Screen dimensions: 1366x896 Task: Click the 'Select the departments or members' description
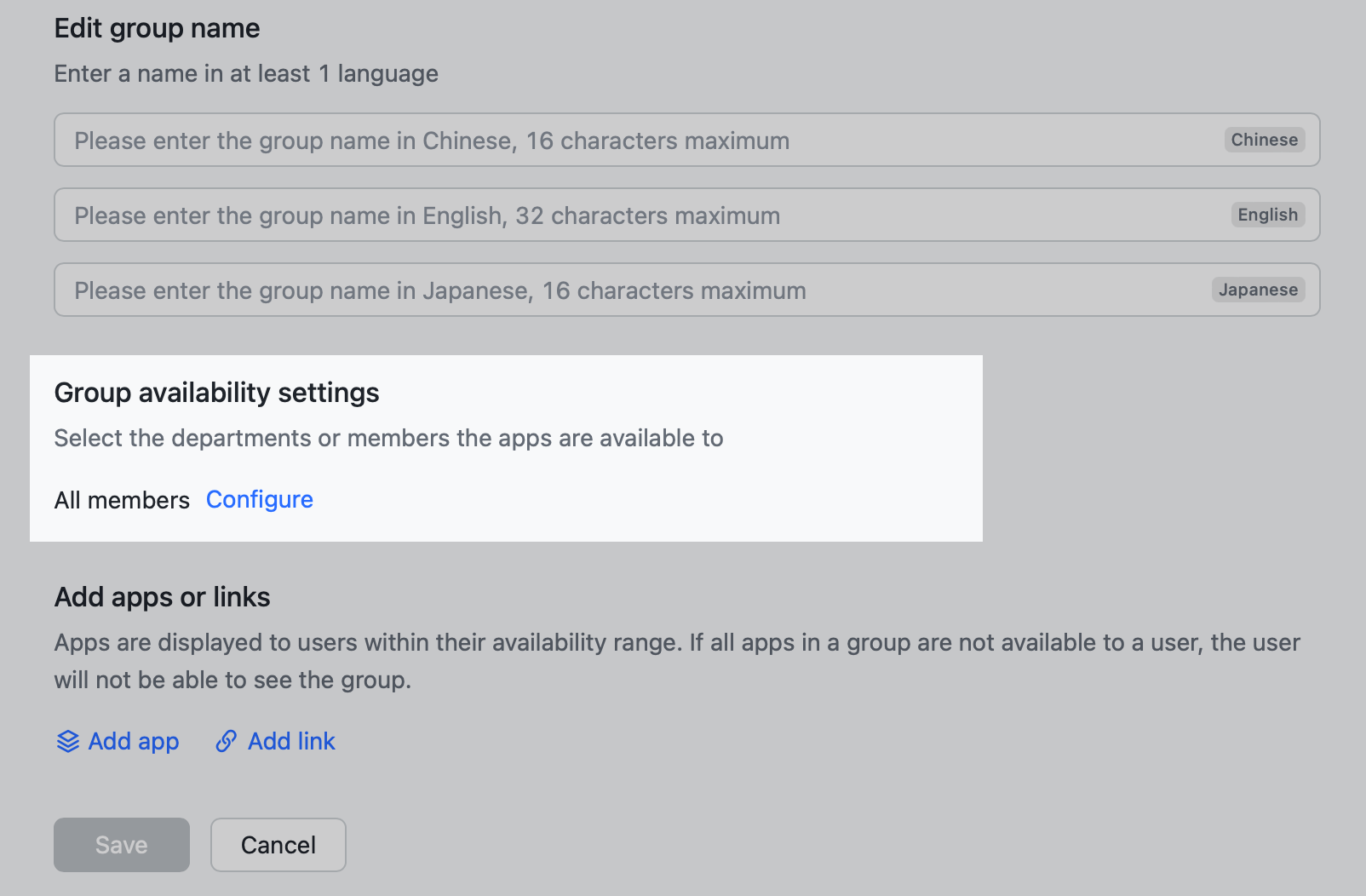pyautogui.click(x=388, y=439)
